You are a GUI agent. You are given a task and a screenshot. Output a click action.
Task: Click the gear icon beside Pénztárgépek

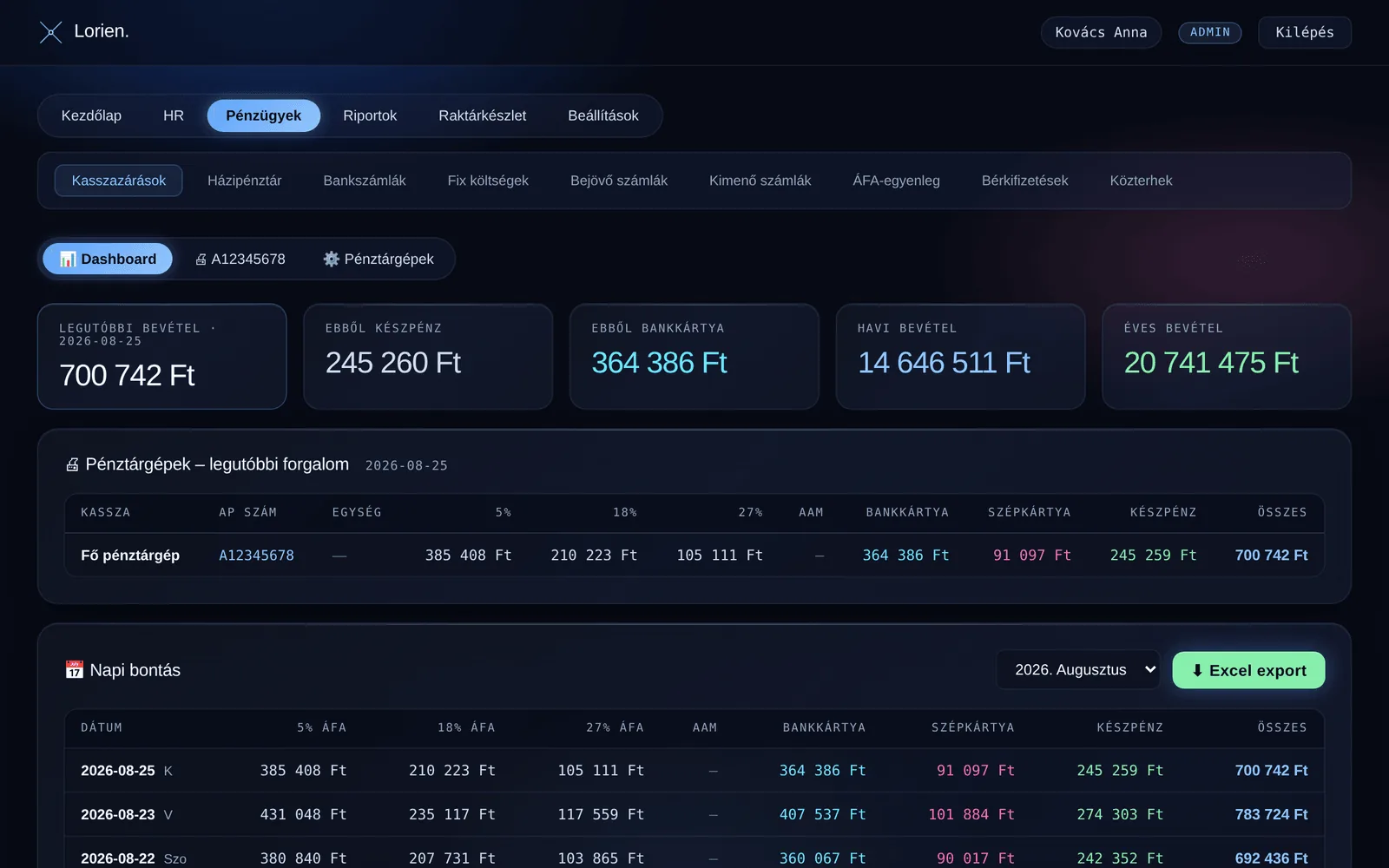click(x=331, y=259)
